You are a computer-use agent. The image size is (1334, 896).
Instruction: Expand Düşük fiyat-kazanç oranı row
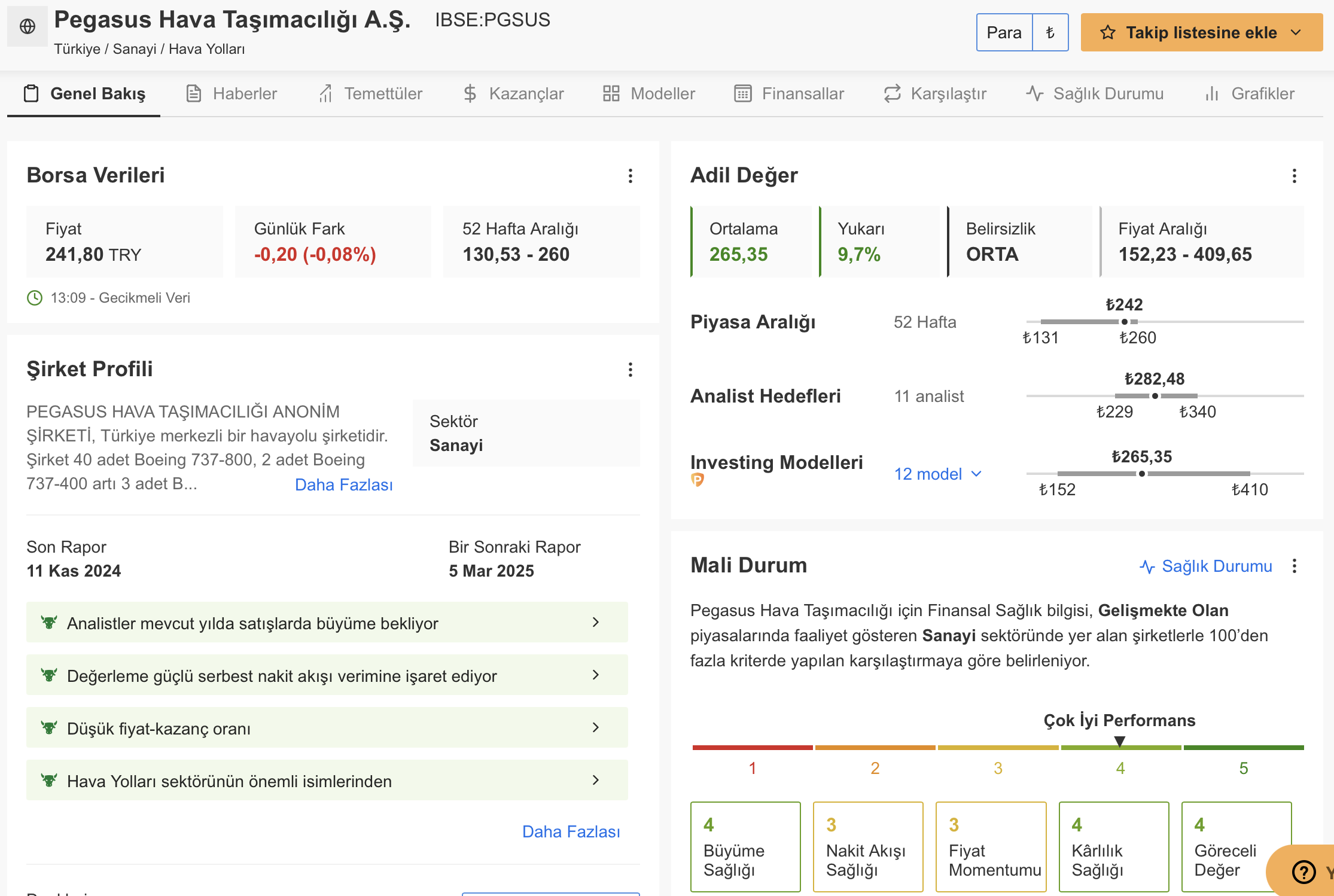[x=327, y=727]
